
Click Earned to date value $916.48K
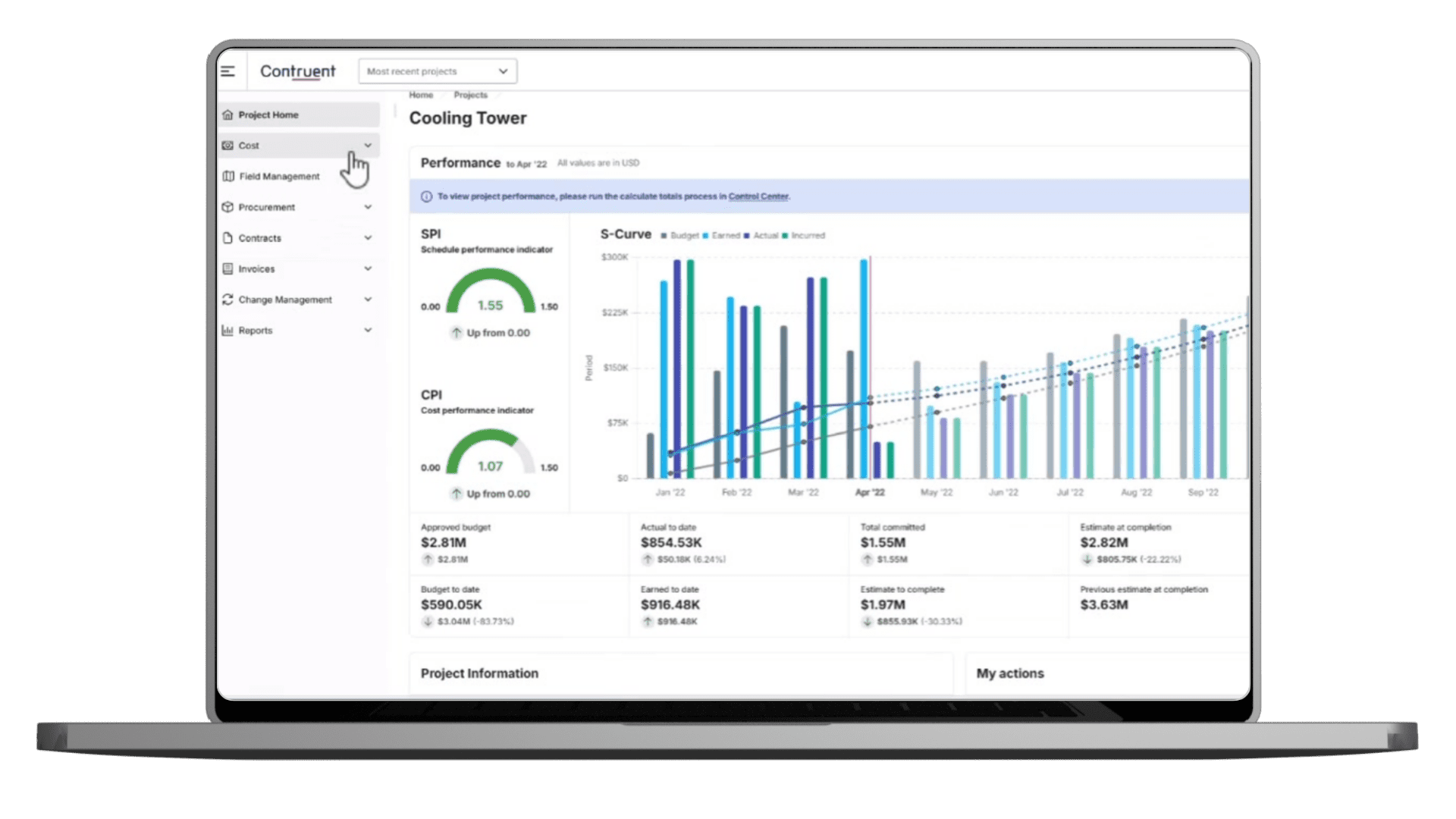(670, 605)
